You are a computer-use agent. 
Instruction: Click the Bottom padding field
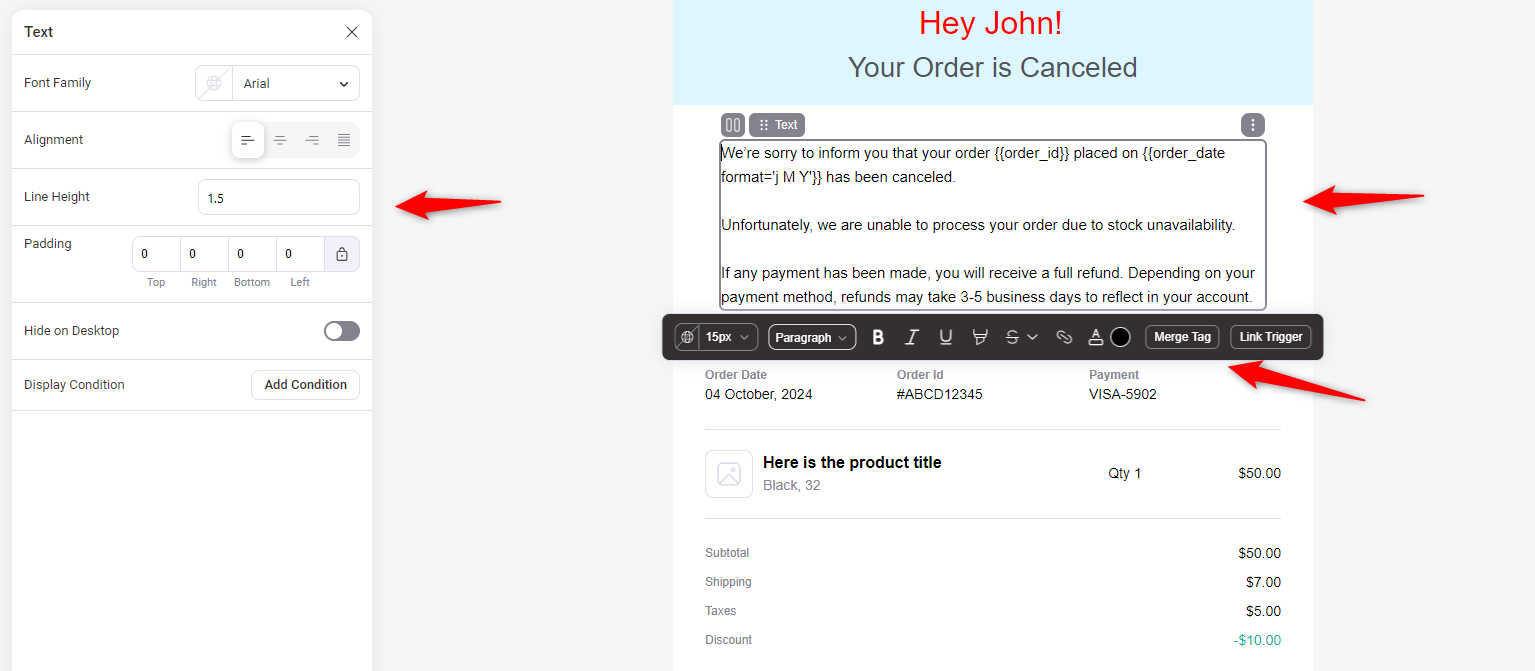point(252,254)
